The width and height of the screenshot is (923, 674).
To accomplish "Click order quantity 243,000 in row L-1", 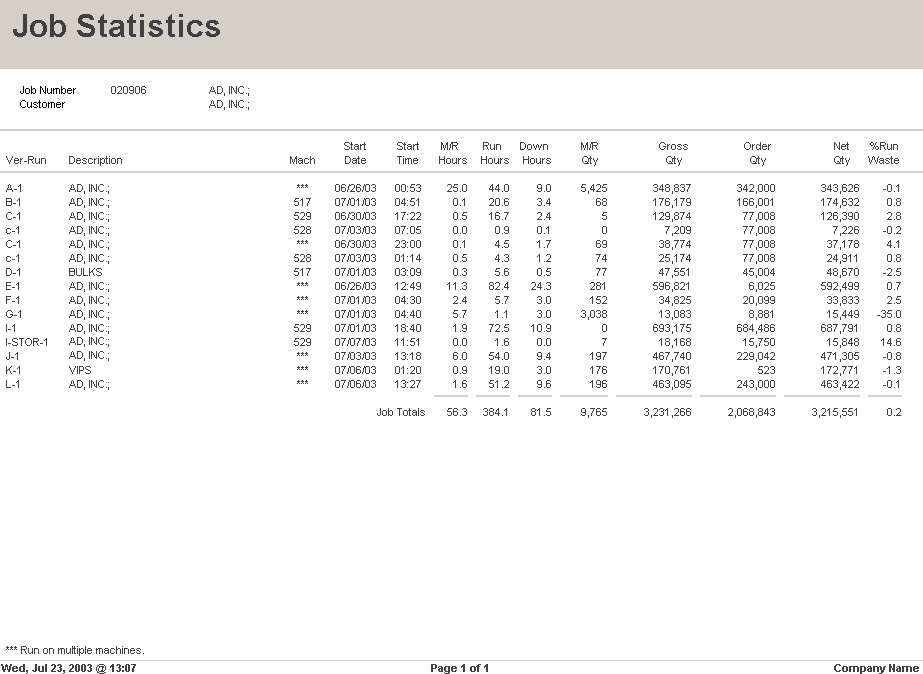I will (756, 384).
